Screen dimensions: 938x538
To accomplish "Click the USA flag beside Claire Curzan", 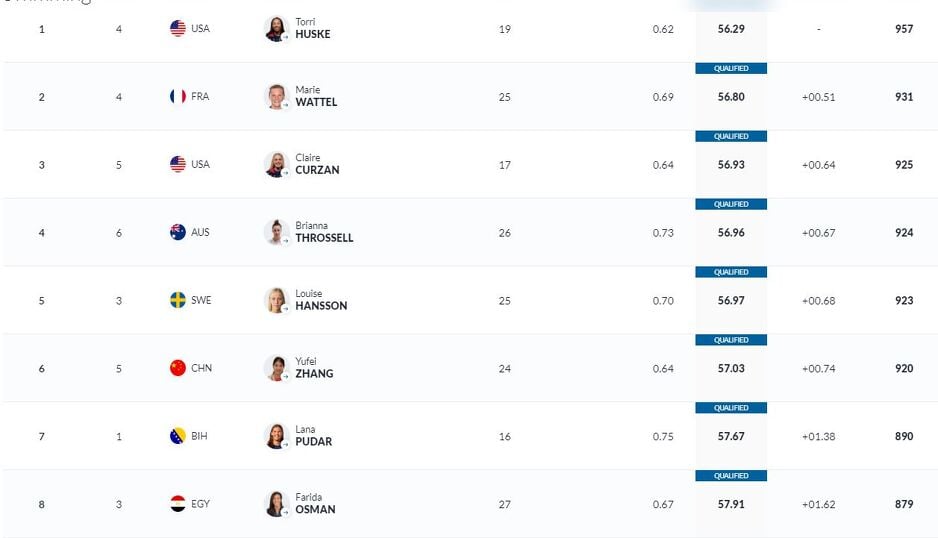I will 178,164.
